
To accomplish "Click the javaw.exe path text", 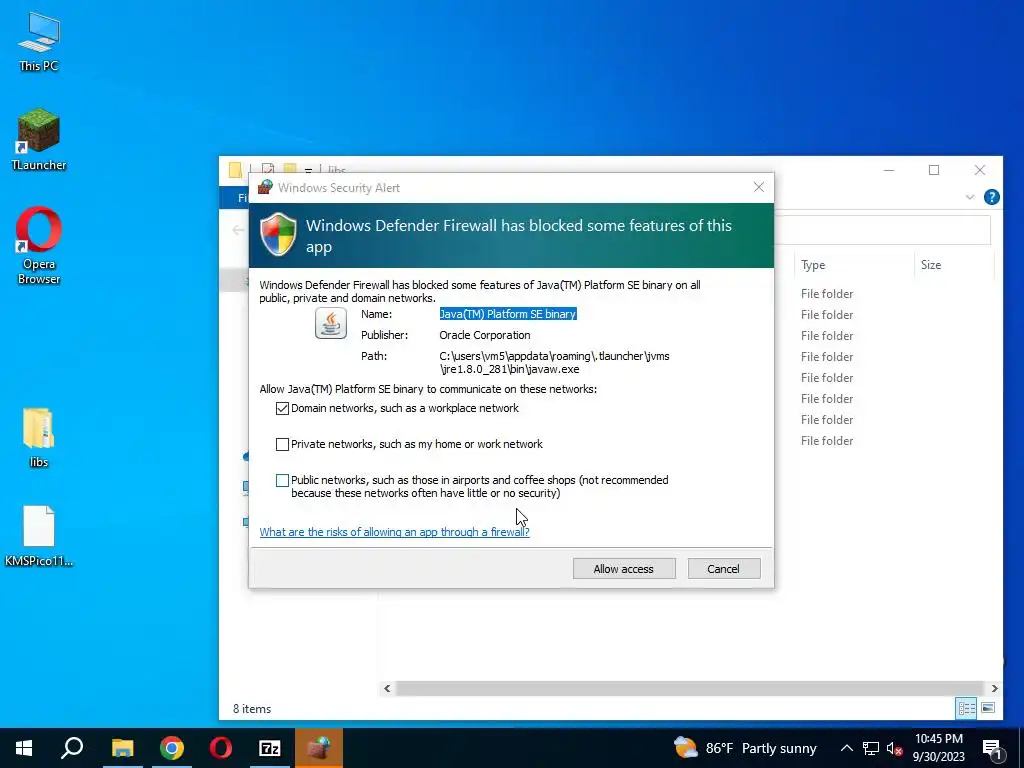I will coord(554,362).
